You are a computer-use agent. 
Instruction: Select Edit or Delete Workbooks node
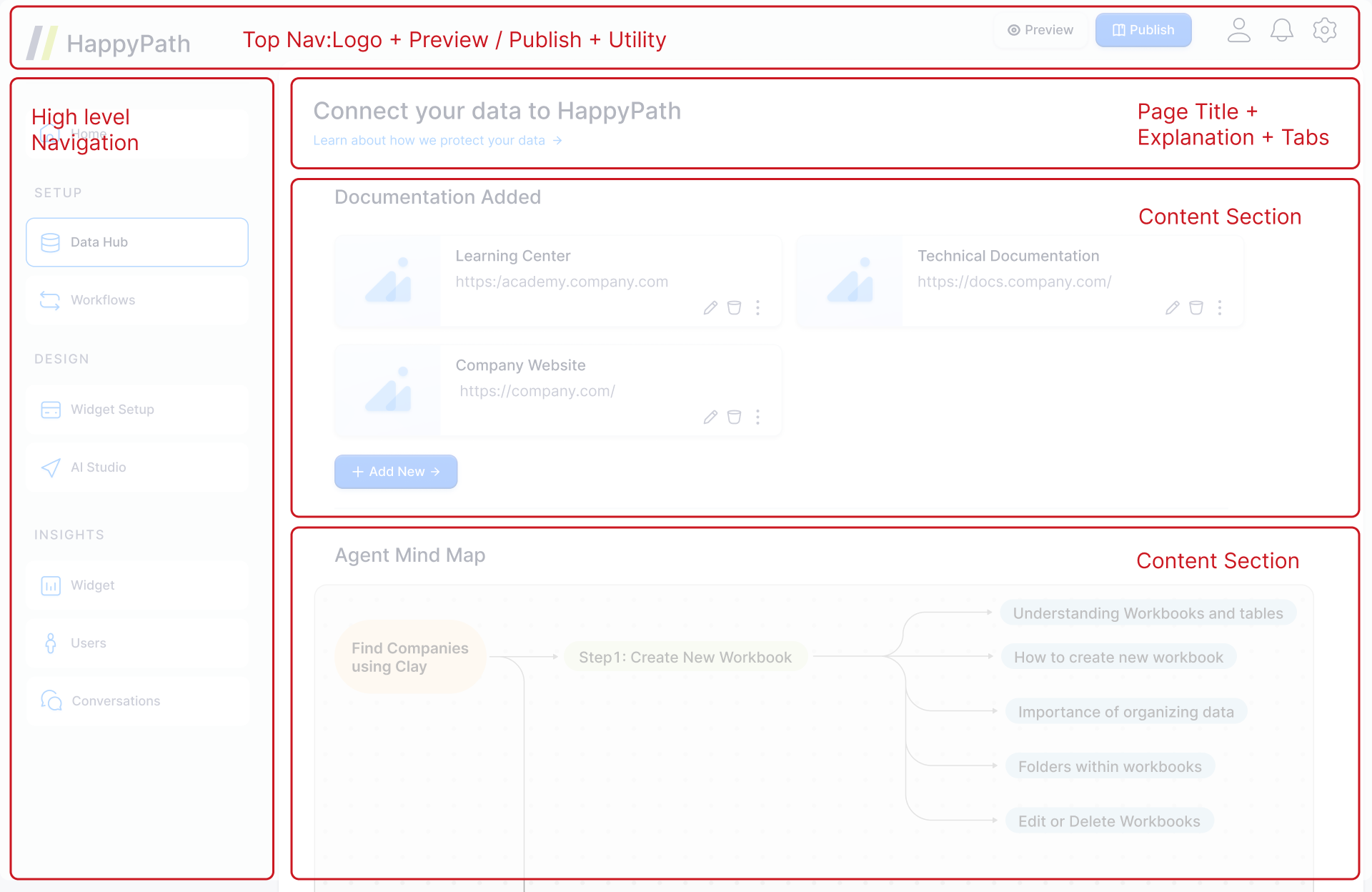point(1109,821)
